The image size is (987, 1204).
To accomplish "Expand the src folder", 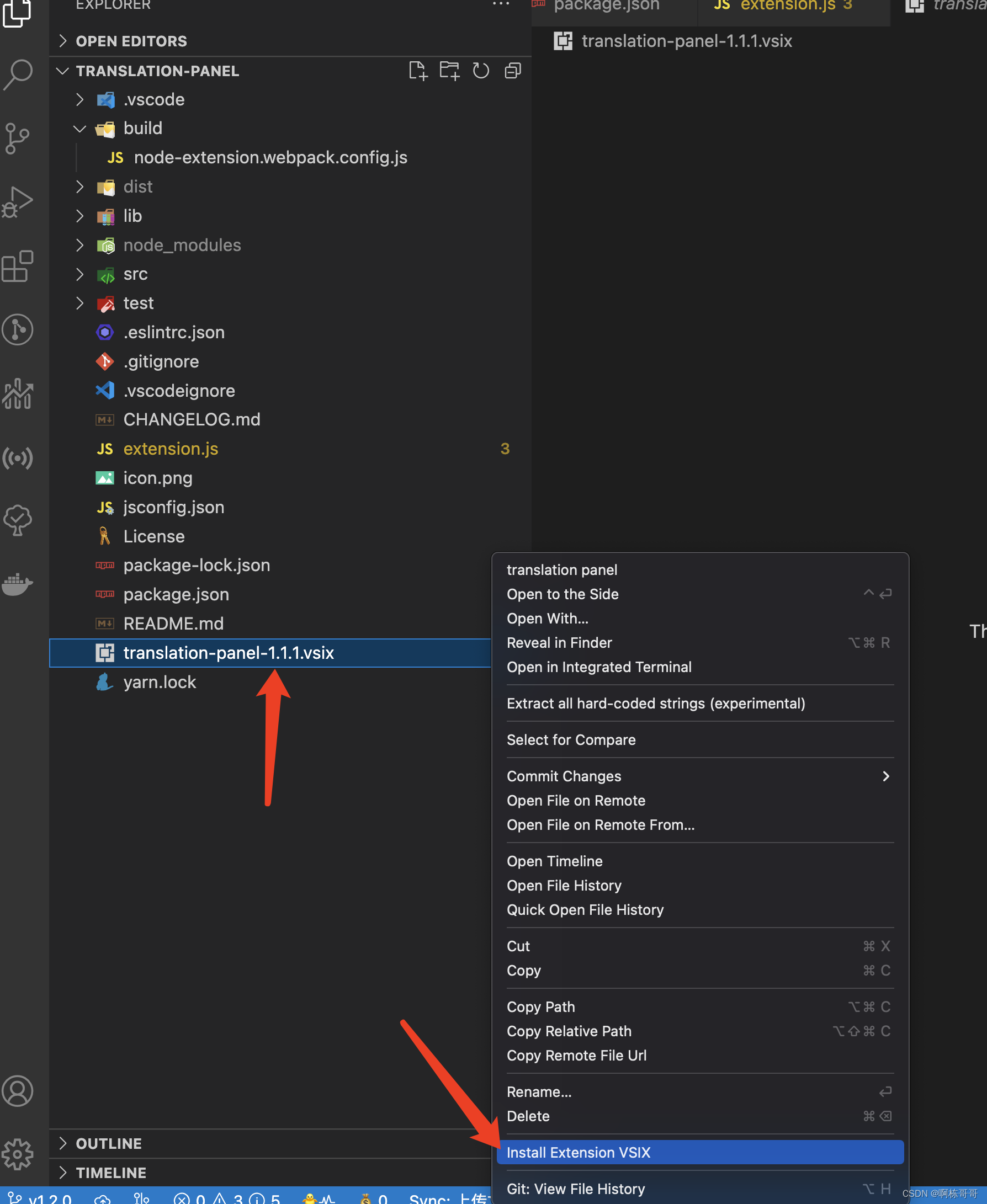I will (x=290, y=274).
